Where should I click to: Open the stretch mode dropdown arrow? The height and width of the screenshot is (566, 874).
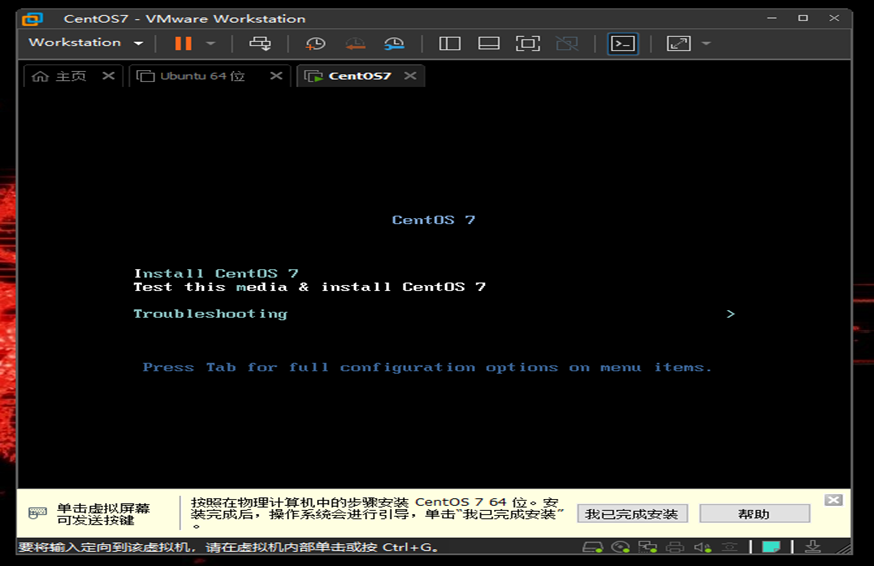coord(706,43)
